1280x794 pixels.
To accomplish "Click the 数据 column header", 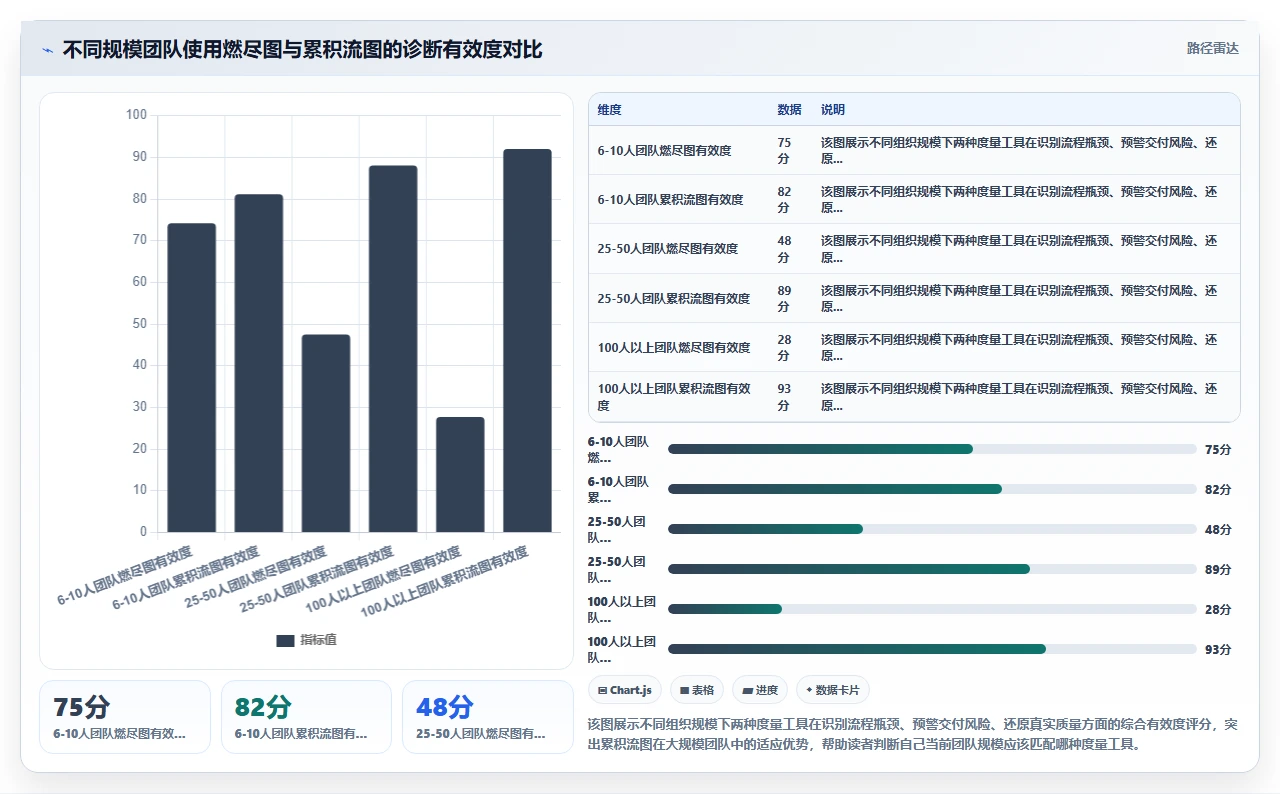I will (789, 110).
